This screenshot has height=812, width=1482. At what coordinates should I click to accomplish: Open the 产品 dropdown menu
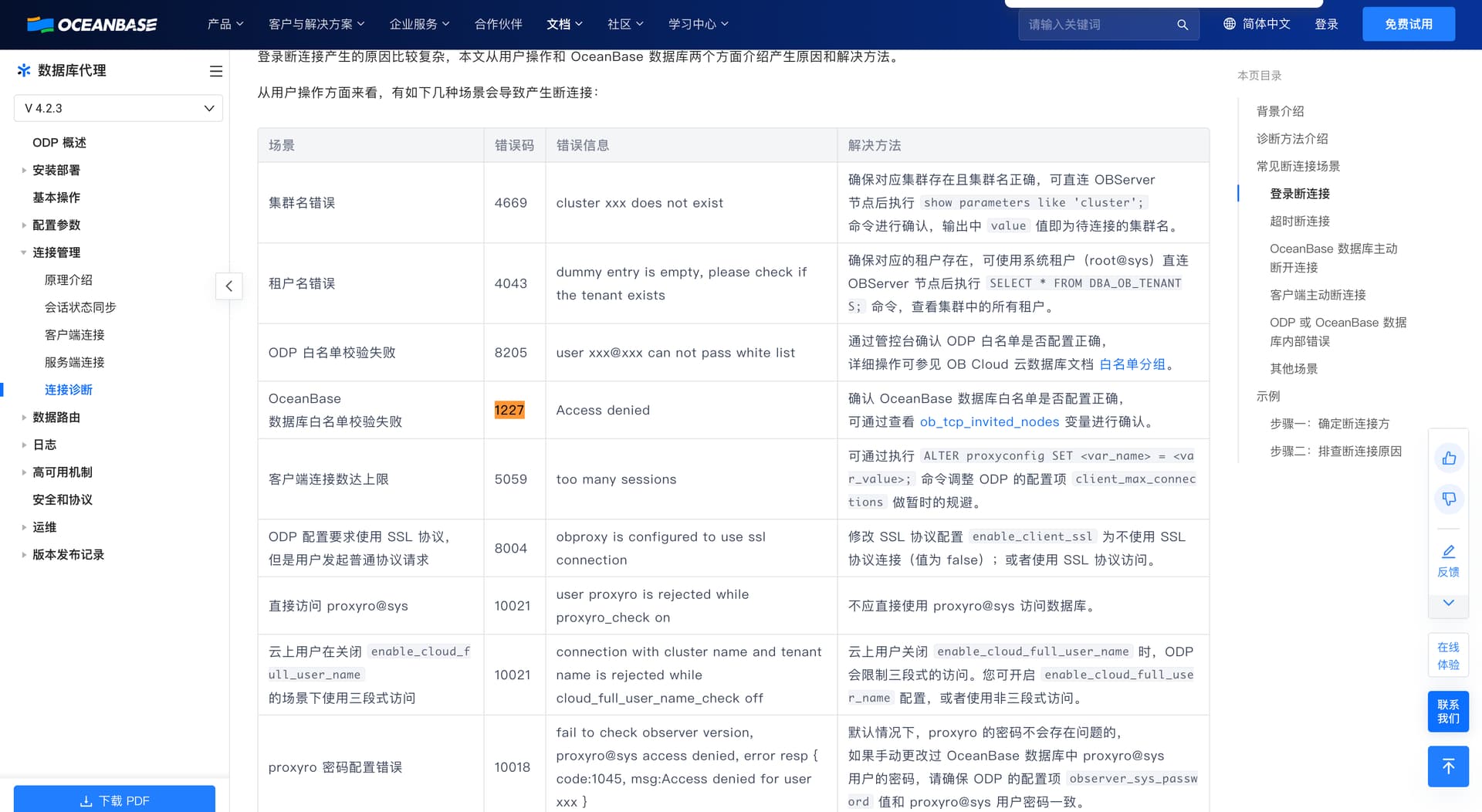click(x=225, y=24)
